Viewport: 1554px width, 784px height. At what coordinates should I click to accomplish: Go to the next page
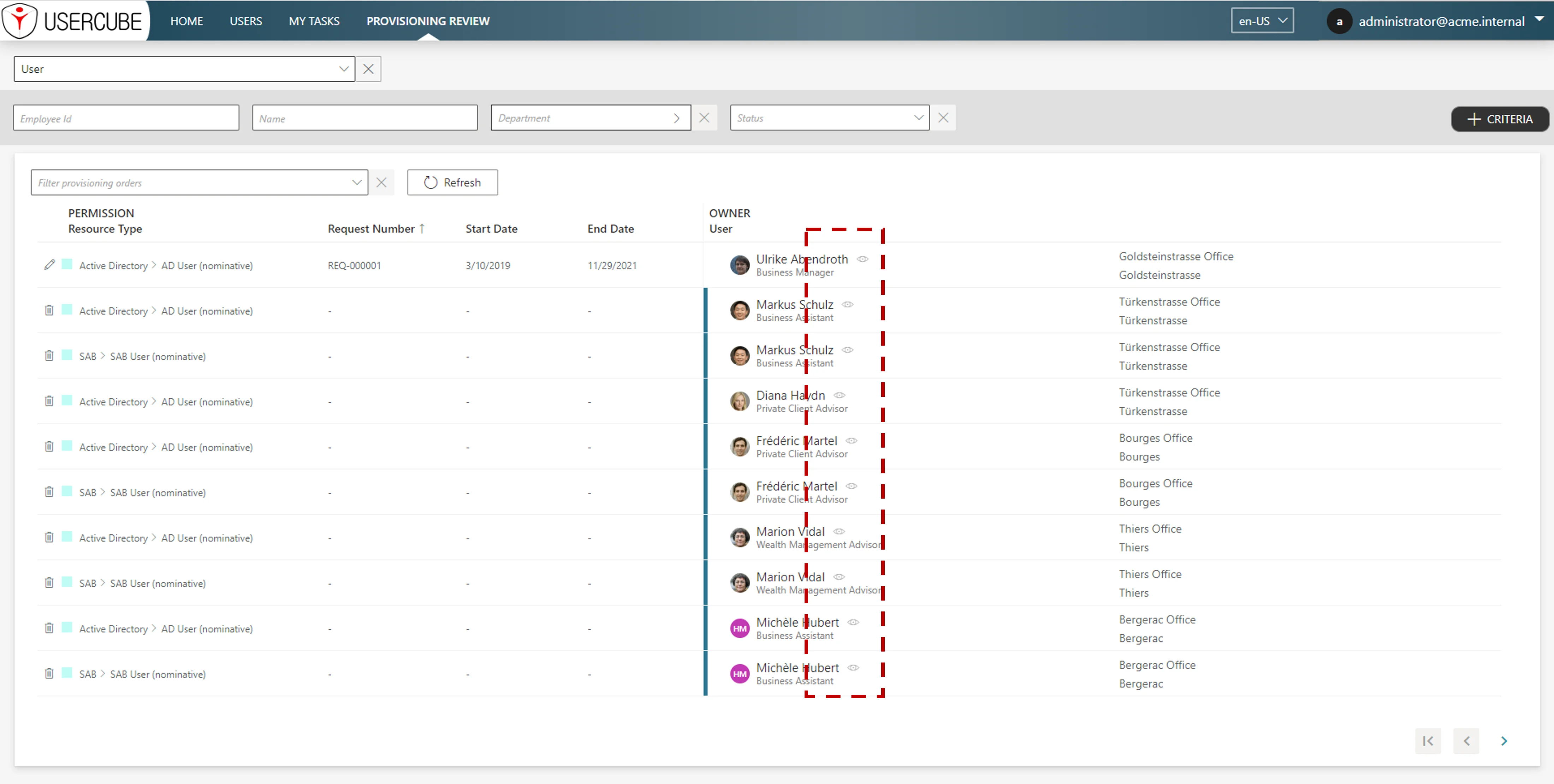pos(1505,741)
